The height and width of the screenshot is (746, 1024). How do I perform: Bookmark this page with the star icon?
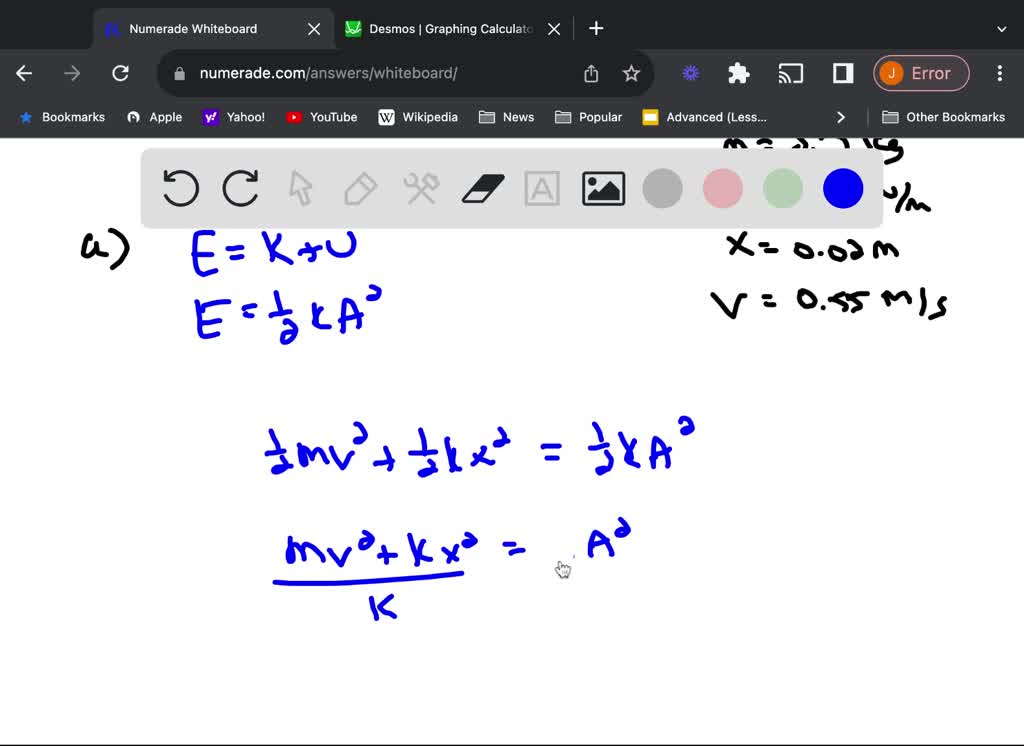(x=631, y=73)
